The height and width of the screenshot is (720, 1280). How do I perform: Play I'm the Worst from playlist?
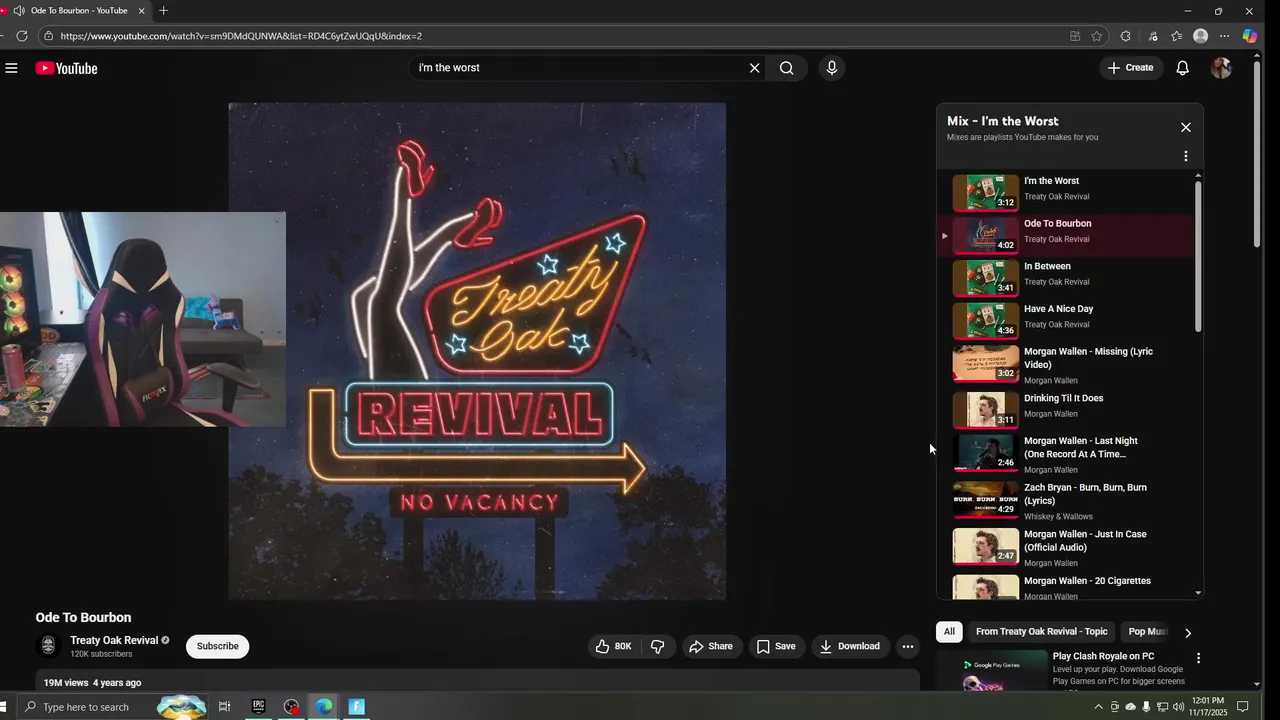pos(1066,193)
